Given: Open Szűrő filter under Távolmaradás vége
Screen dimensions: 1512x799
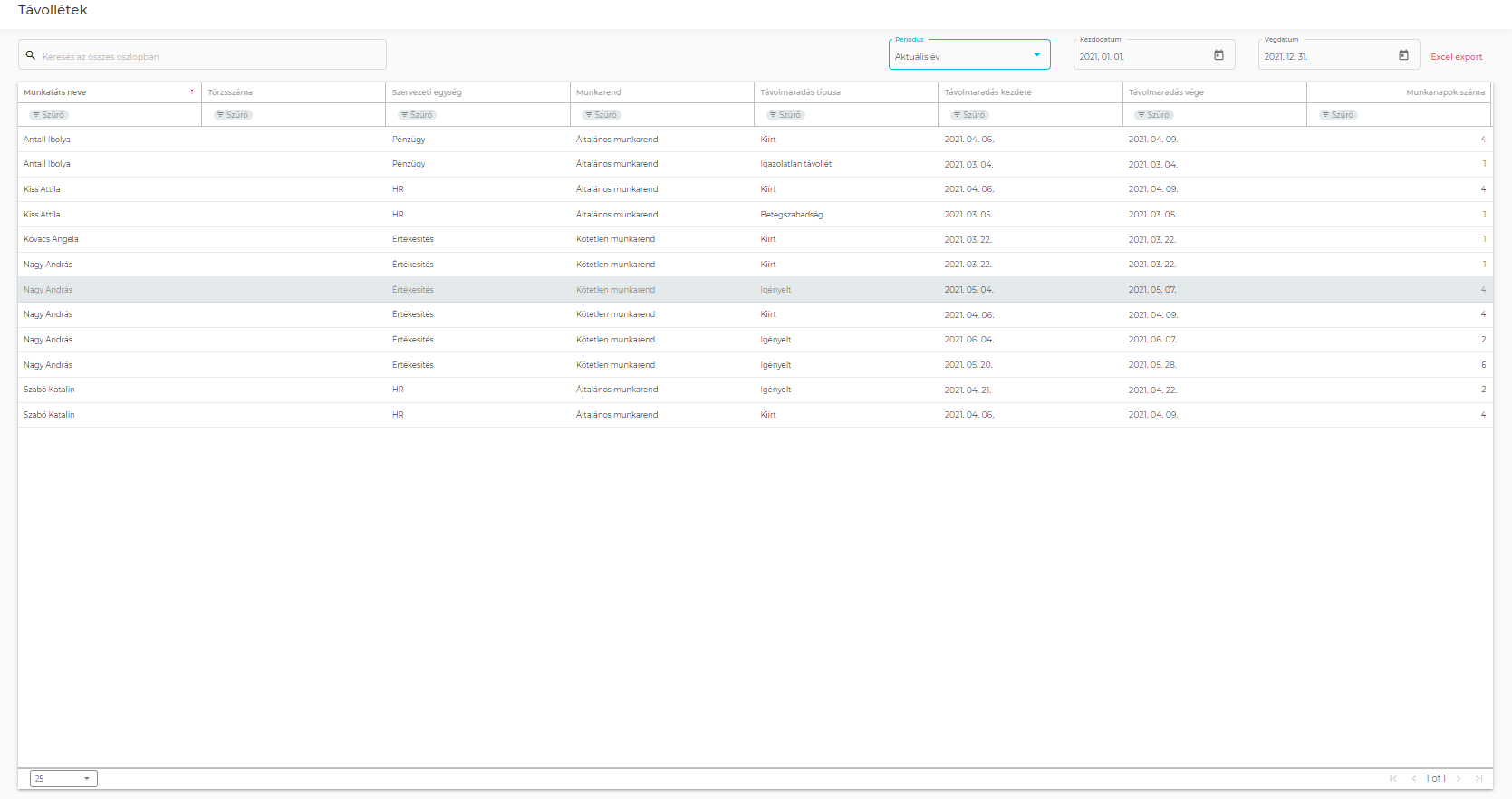Looking at the screenshot, I should (1154, 115).
